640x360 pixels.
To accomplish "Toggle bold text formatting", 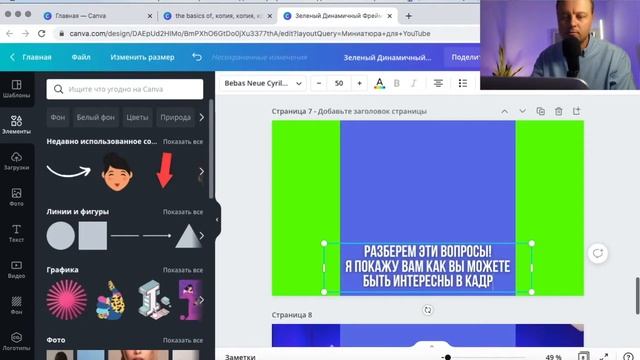I will (396, 83).
